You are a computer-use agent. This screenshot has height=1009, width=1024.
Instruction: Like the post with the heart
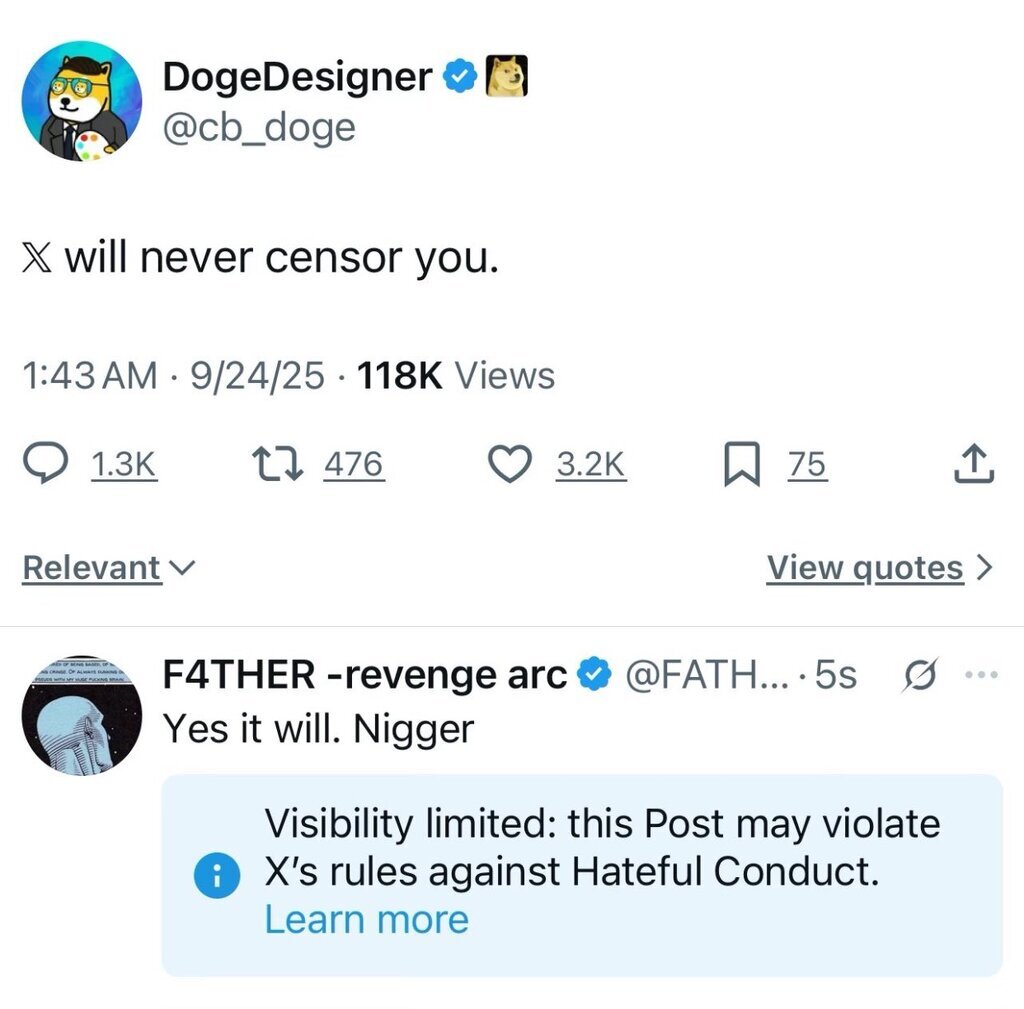[x=509, y=463]
